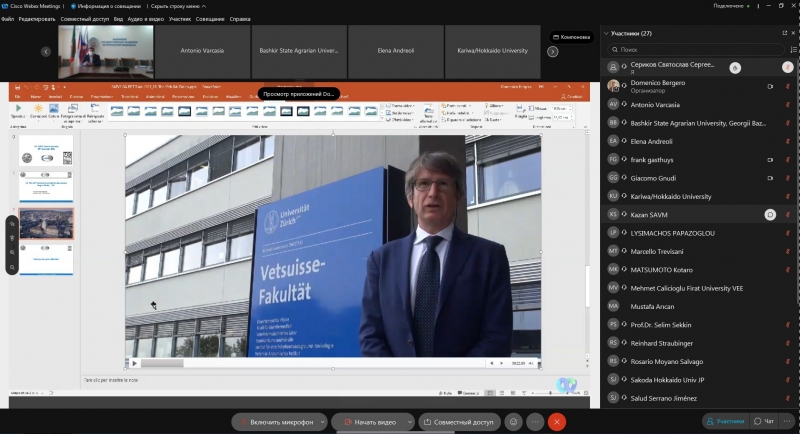Click the top icon on left floating toolbar

click(12, 223)
